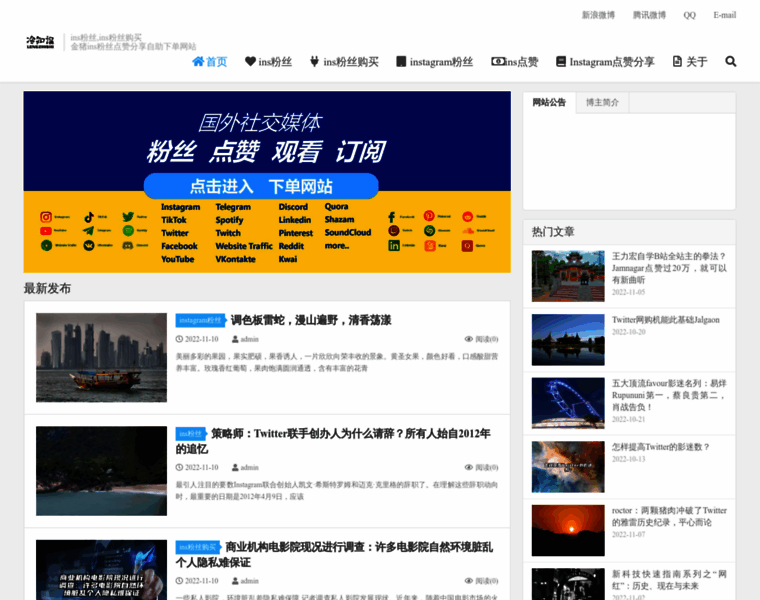Click the city skyline article thumbnail
Image resolution: width=760 pixels, height=600 pixels.
[101, 357]
